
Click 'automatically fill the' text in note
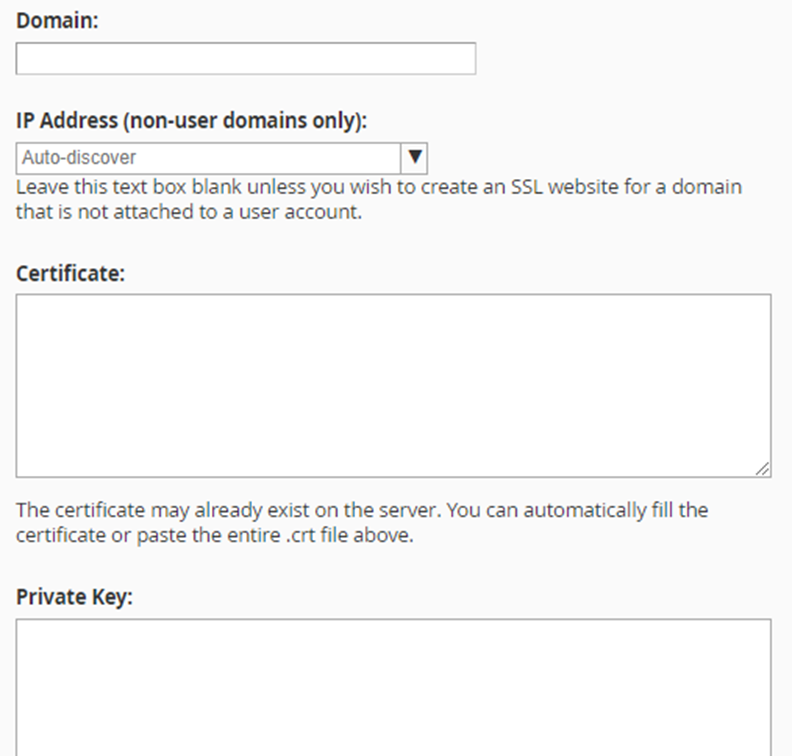tap(616, 510)
